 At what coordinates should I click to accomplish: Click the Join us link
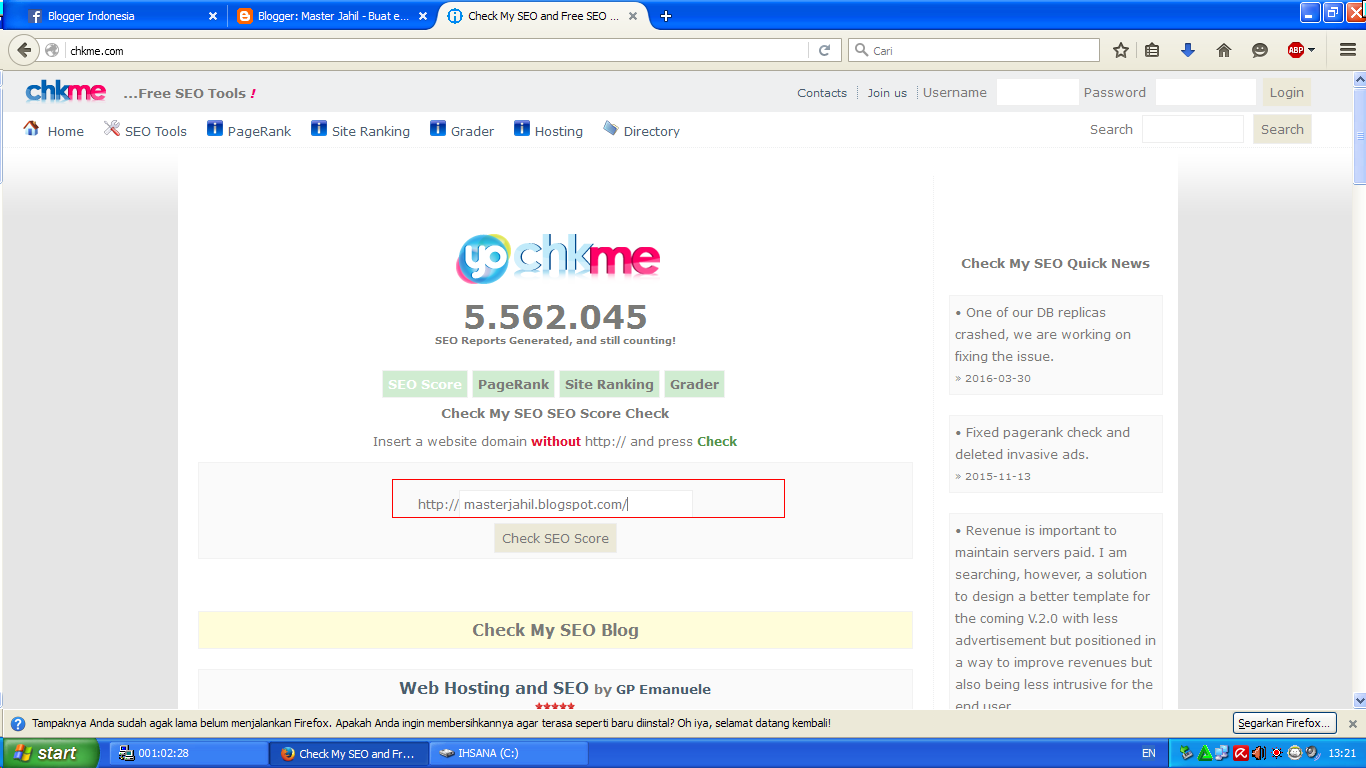[x=887, y=93]
